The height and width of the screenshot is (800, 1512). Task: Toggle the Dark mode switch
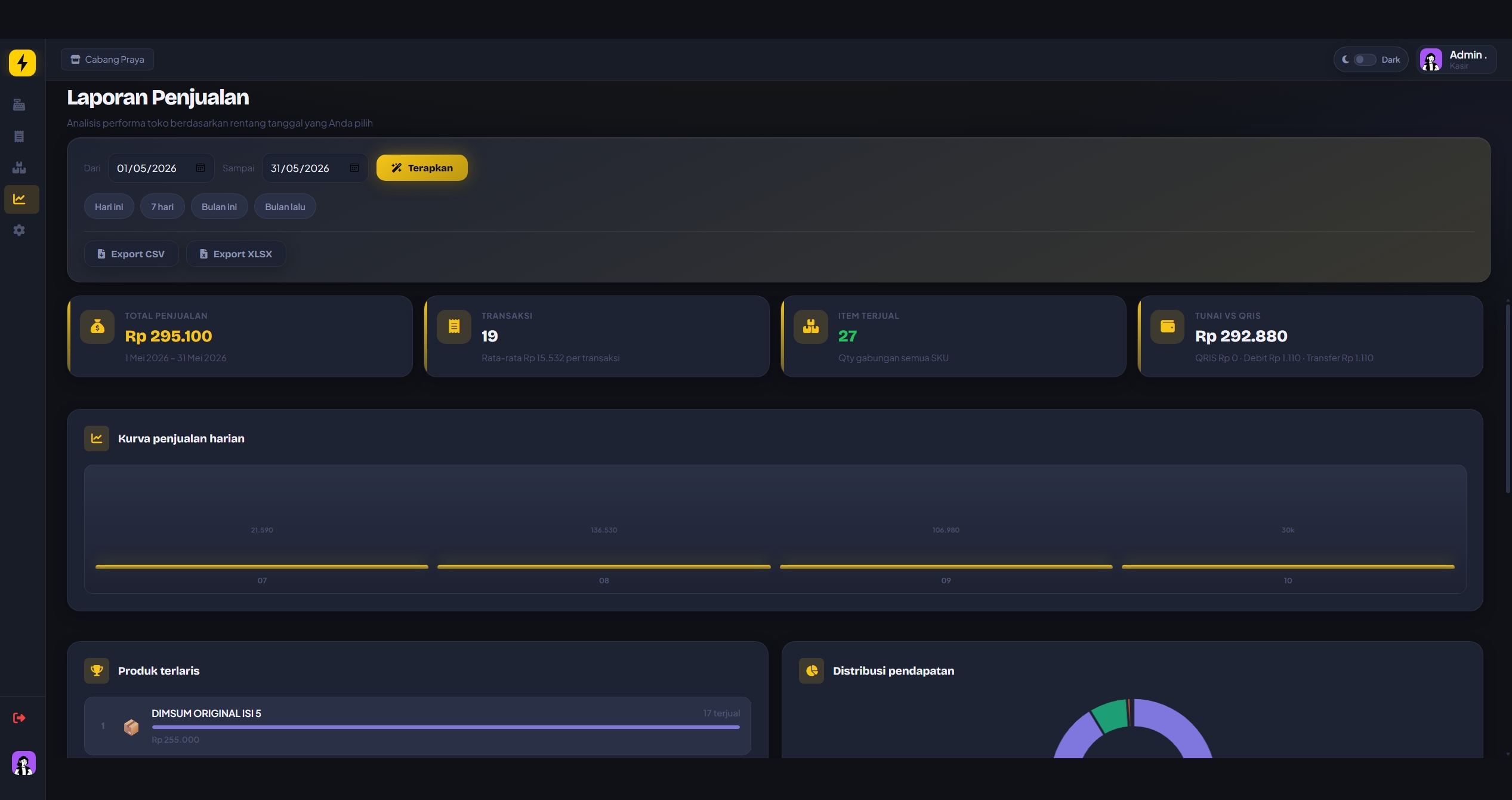pyautogui.click(x=1365, y=60)
